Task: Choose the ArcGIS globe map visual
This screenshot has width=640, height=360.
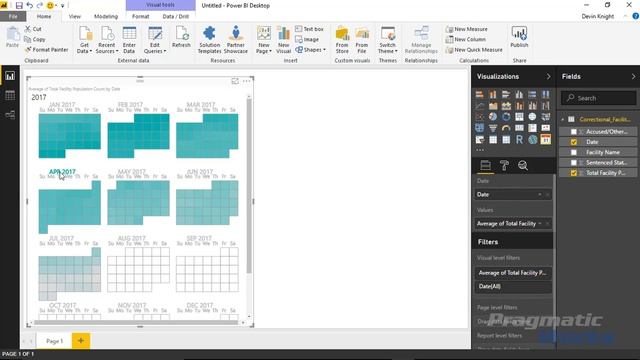Action: [x=532, y=140]
